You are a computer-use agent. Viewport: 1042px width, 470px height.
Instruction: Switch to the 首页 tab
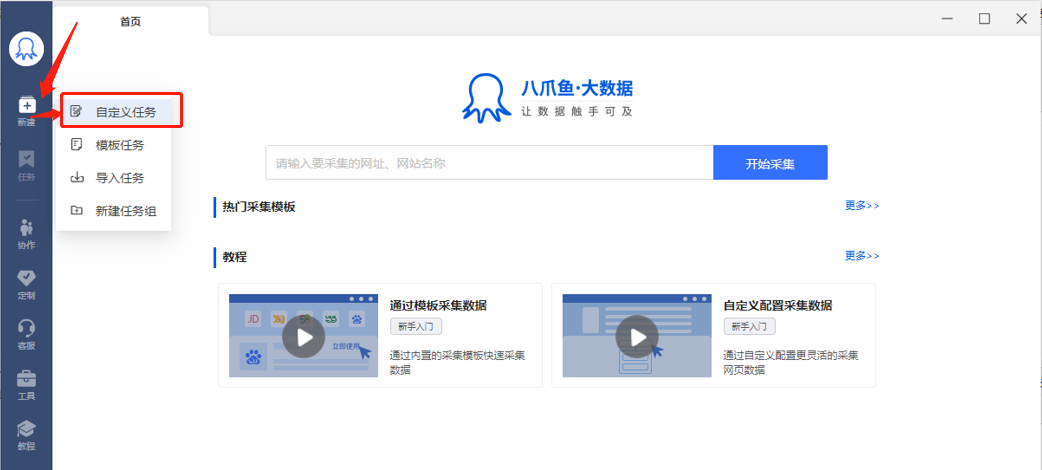pos(130,21)
